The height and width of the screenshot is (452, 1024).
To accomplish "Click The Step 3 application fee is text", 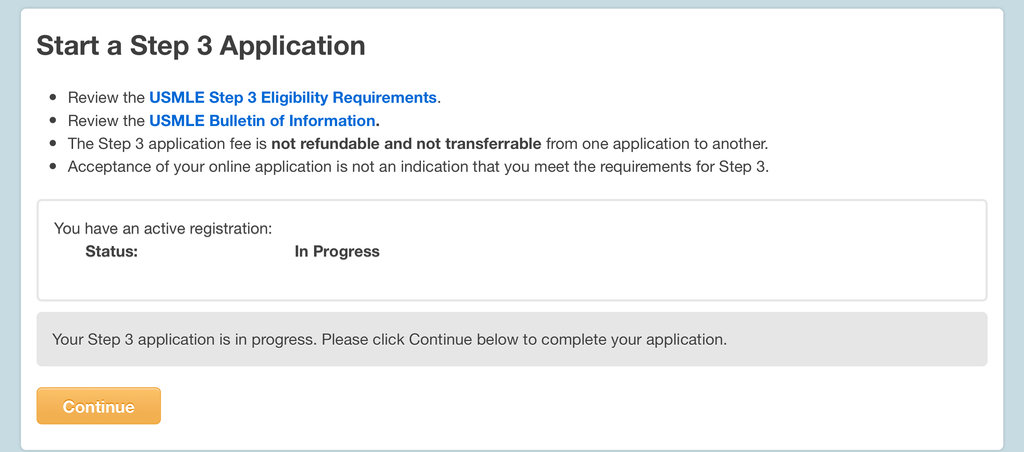I will coord(168,144).
